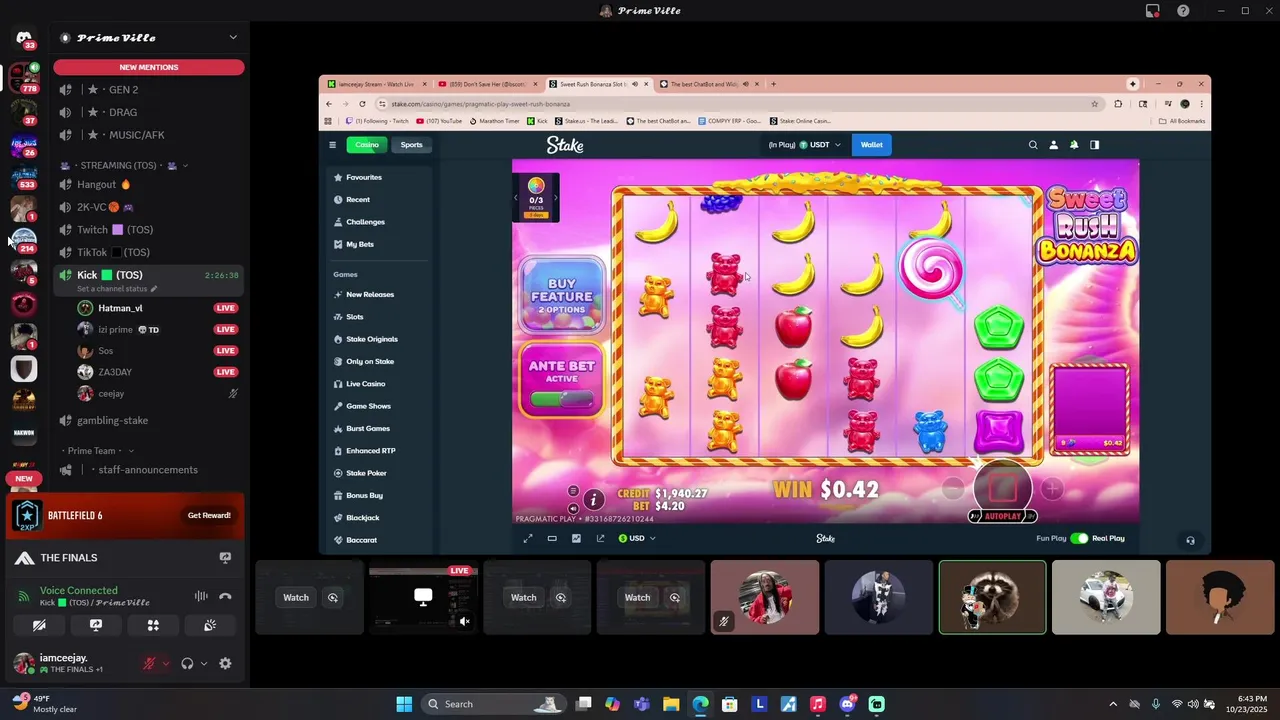Image resolution: width=1280 pixels, height=720 pixels.
Task: Click Get Reward on Battlefield 6 banner
Action: 209,515
